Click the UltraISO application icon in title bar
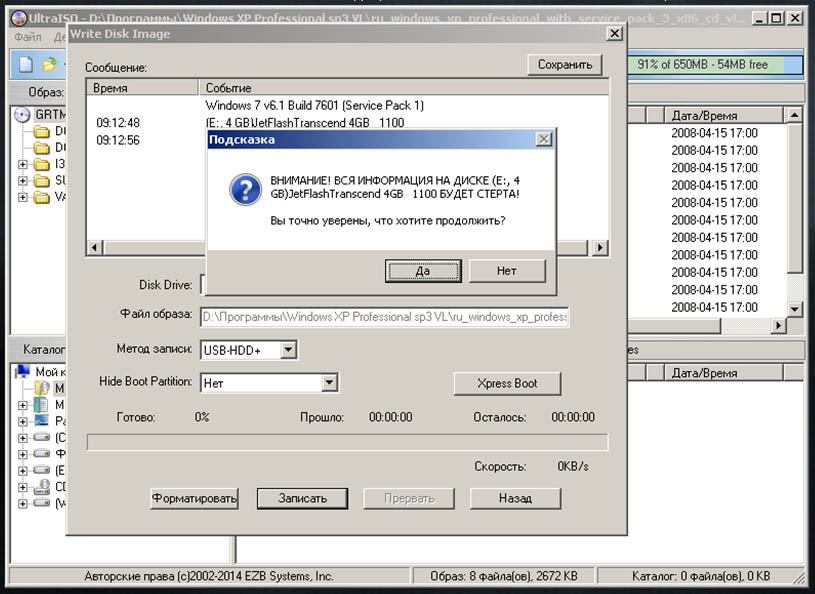 coord(19,19)
